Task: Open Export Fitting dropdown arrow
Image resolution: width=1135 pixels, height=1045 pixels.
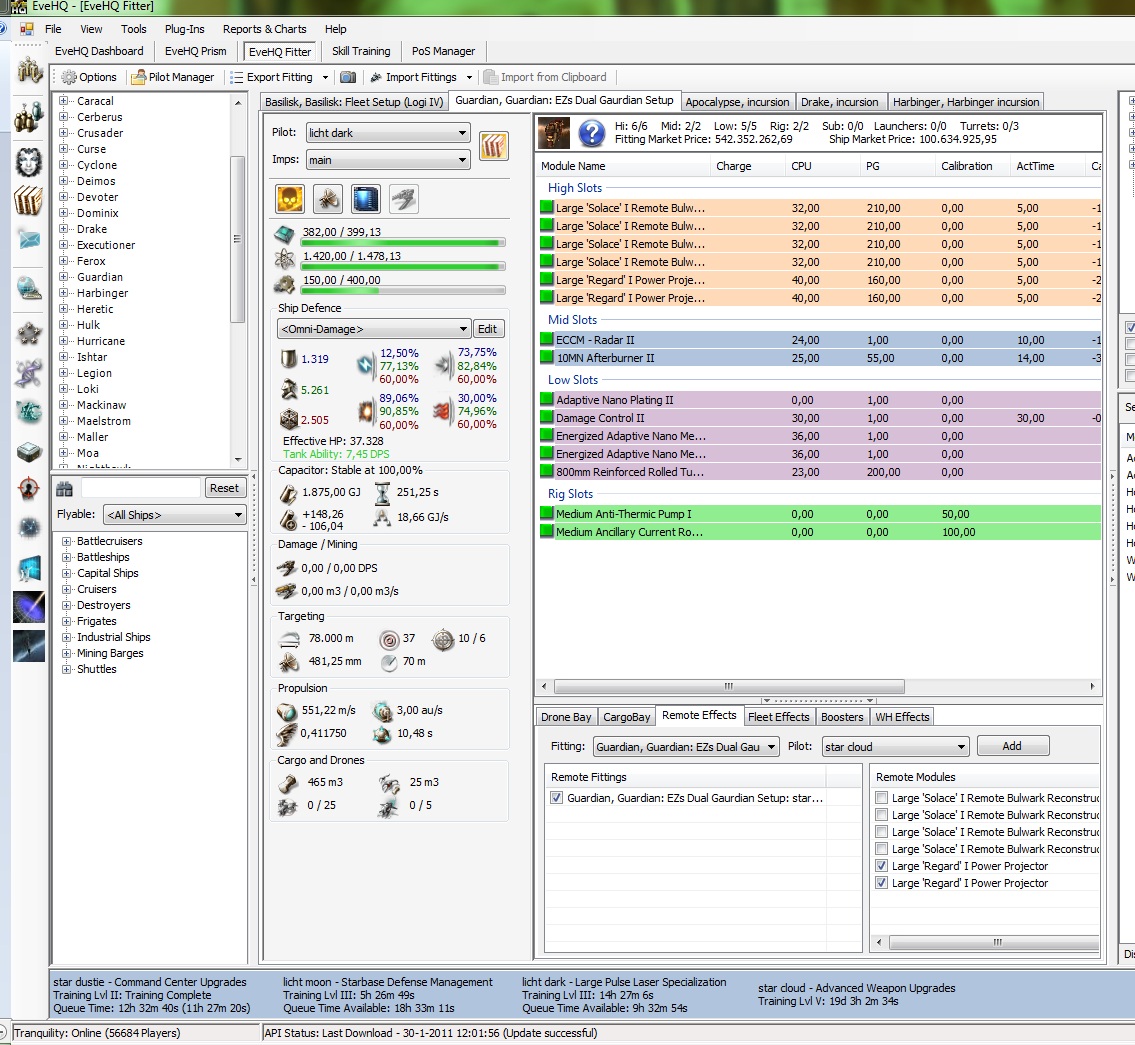Action: 325,77
